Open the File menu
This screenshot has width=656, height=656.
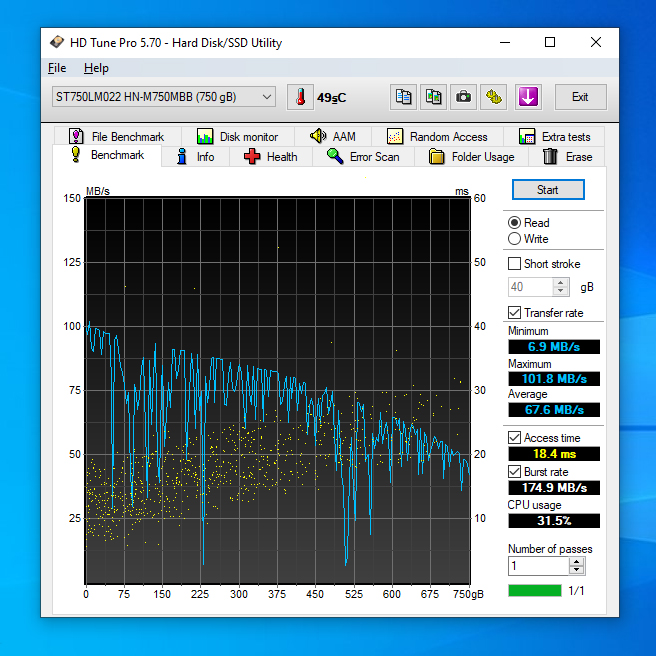[x=57, y=68]
